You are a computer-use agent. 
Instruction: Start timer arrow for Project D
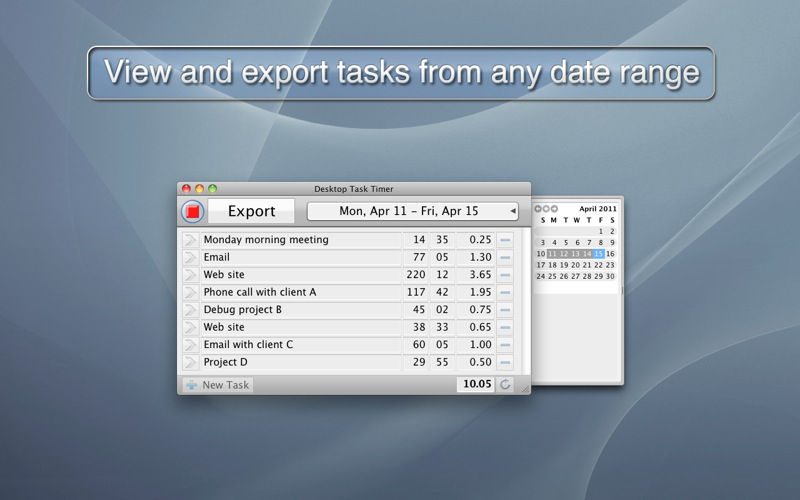click(190, 362)
